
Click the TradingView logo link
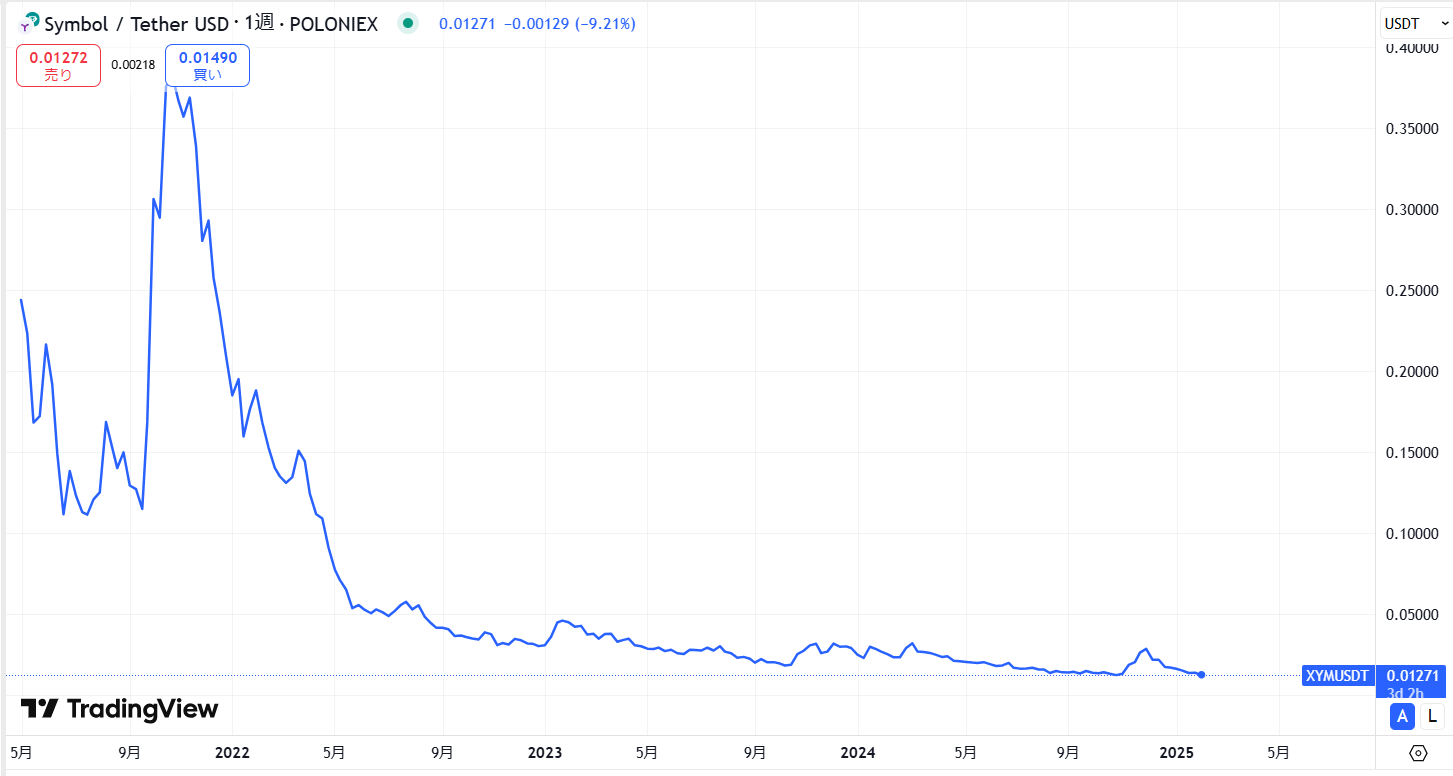coord(119,709)
